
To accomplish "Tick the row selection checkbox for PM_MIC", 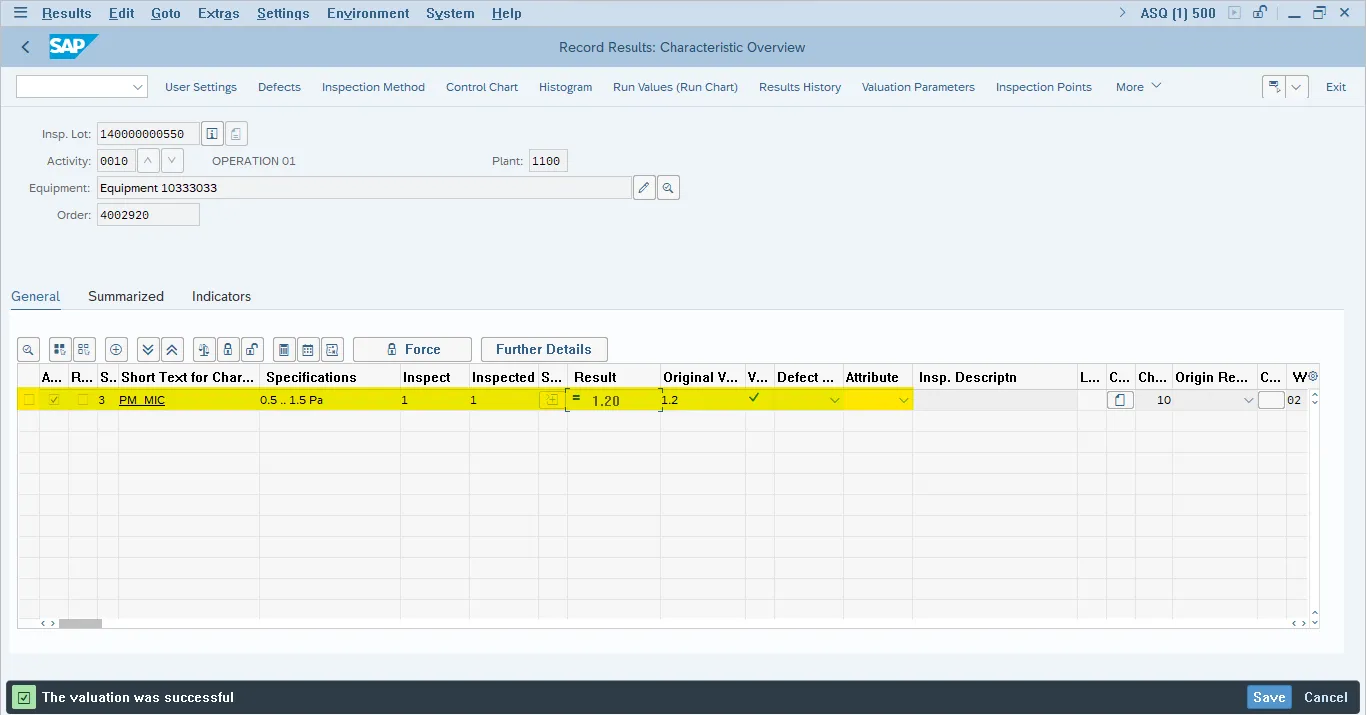I will pos(29,400).
